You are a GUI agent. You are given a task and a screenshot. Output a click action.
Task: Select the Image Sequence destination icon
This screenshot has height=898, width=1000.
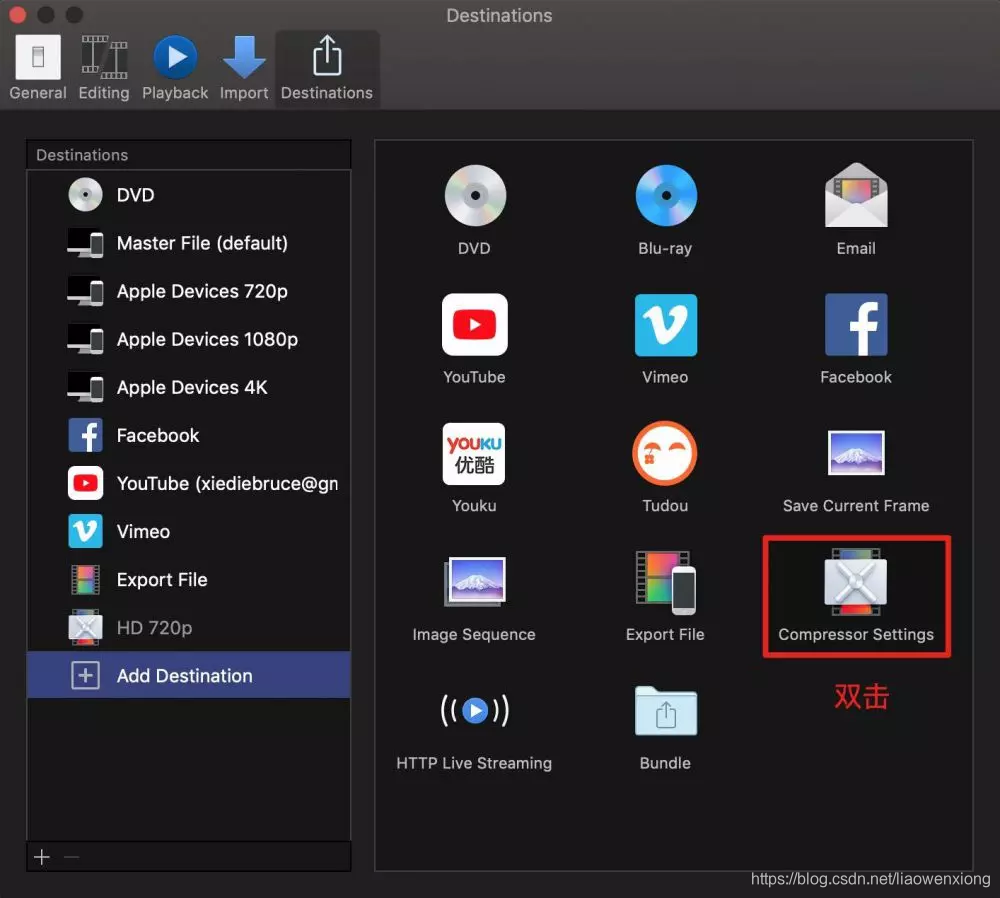[x=474, y=581]
